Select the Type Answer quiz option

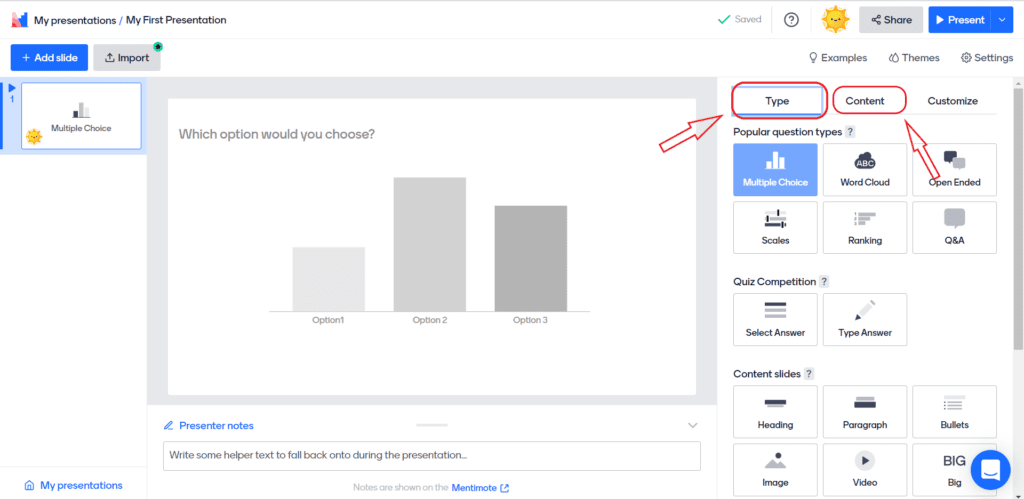pos(865,319)
